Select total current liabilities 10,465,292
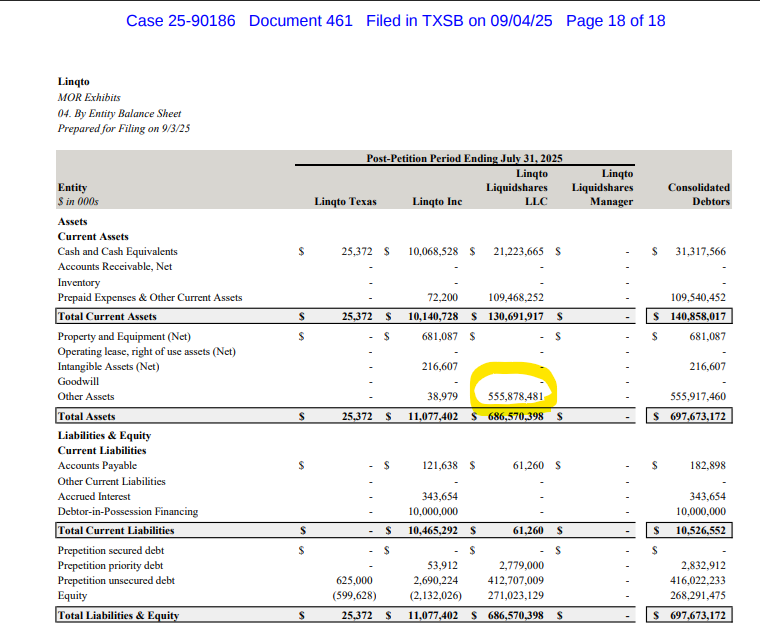 433,530
